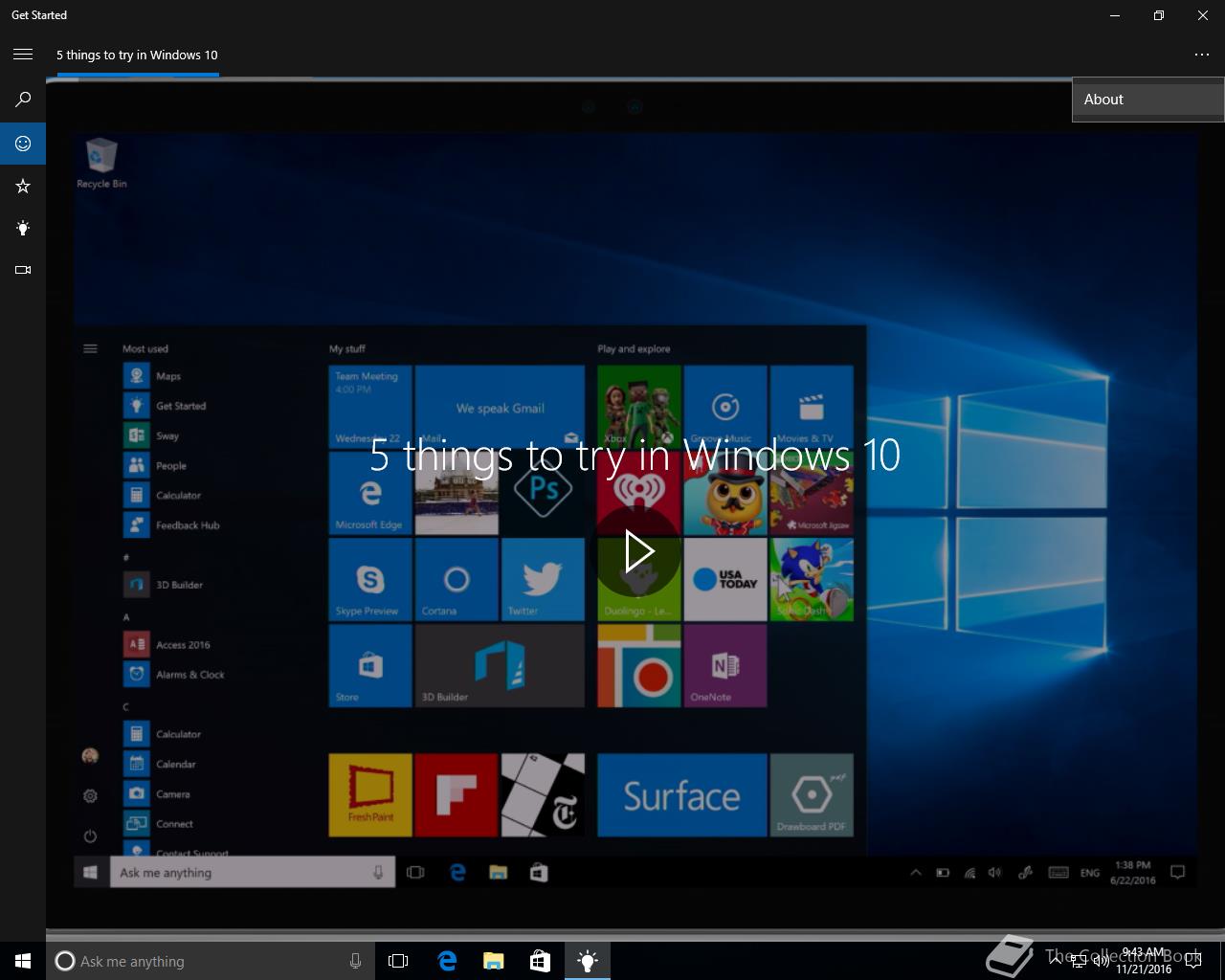Launch Microsoft Edge from the taskbar
Screen dimensions: 1225x980
click(x=447, y=961)
